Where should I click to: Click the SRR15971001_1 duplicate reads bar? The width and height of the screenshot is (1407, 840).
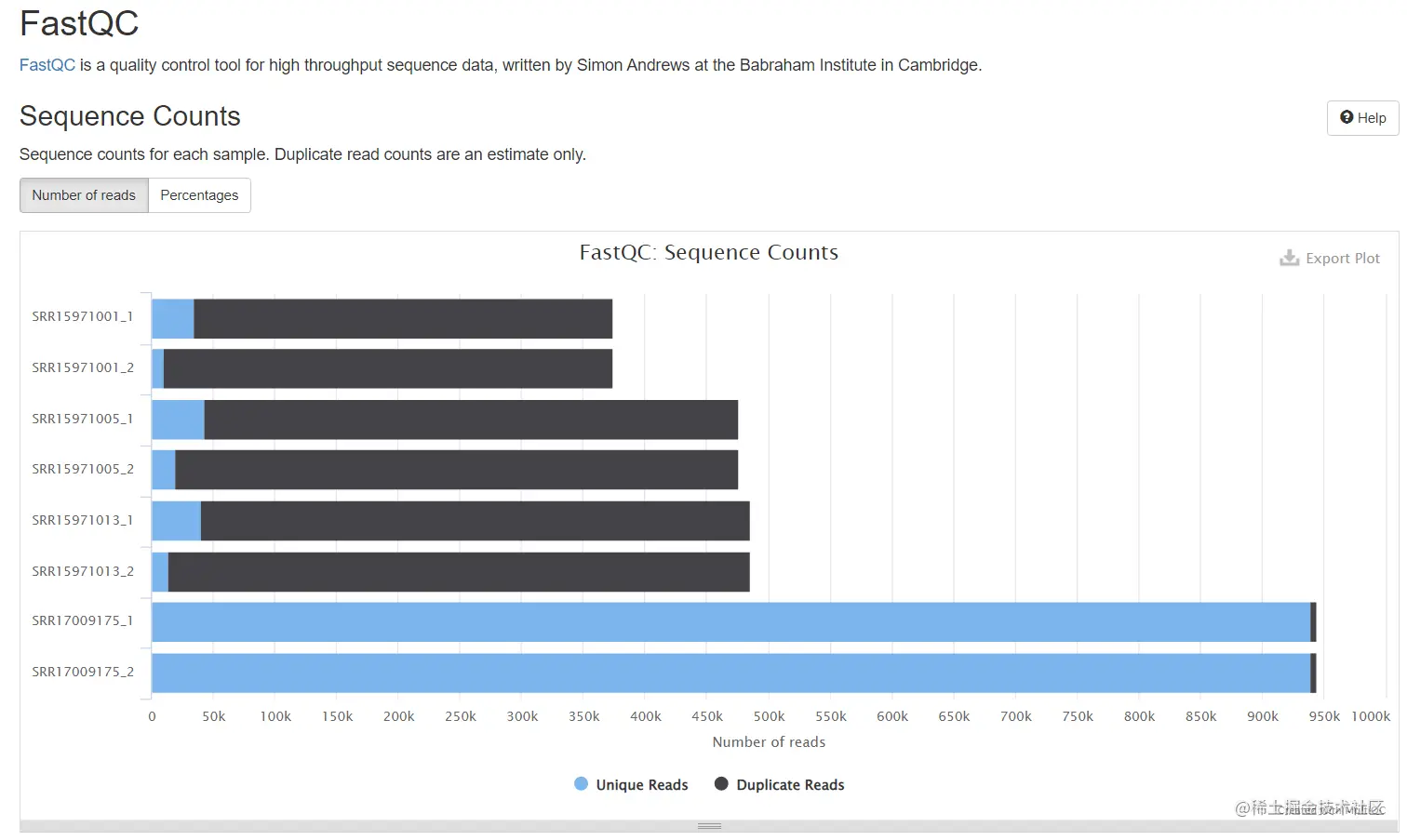point(403,319)
